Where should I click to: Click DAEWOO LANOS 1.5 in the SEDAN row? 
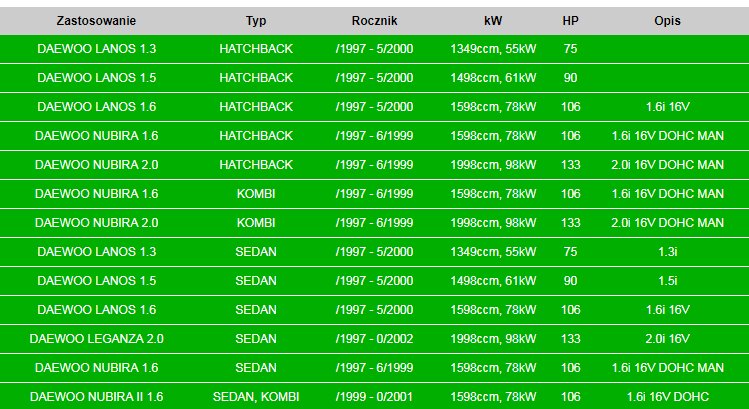pyautogui.click(x=96, y=281)
